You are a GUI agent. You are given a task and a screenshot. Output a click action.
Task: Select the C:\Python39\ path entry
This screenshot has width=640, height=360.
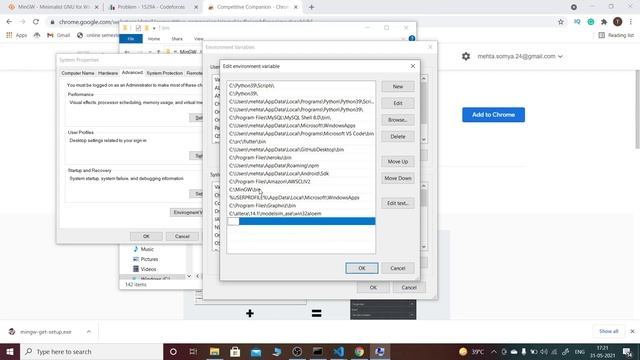click(x=301, y=93)
